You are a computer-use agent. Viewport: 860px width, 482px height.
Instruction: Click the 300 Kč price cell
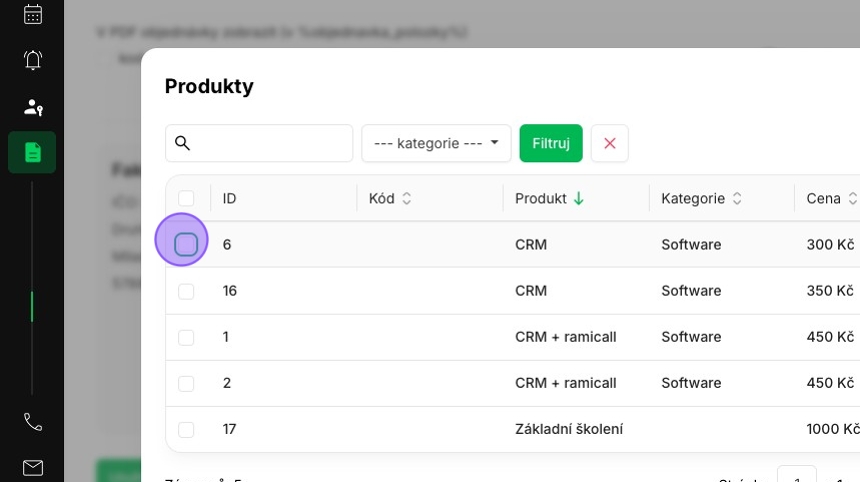tap(830, 245)
